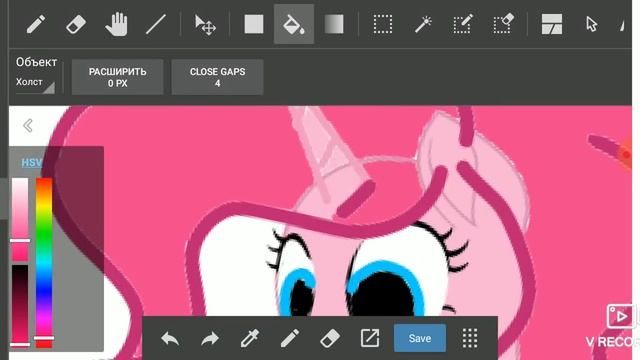Select the Rectangle shape tool

(x=254, y=24)
